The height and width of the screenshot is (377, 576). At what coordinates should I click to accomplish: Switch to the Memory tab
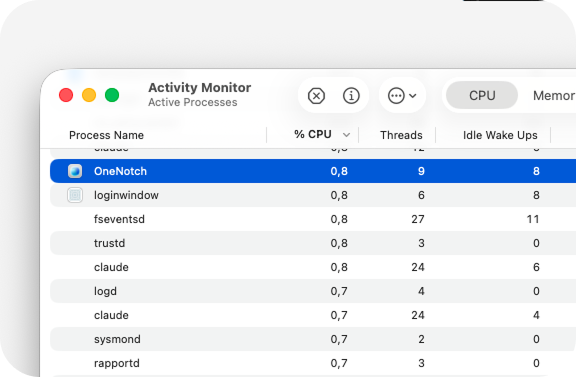click(554, 96)
